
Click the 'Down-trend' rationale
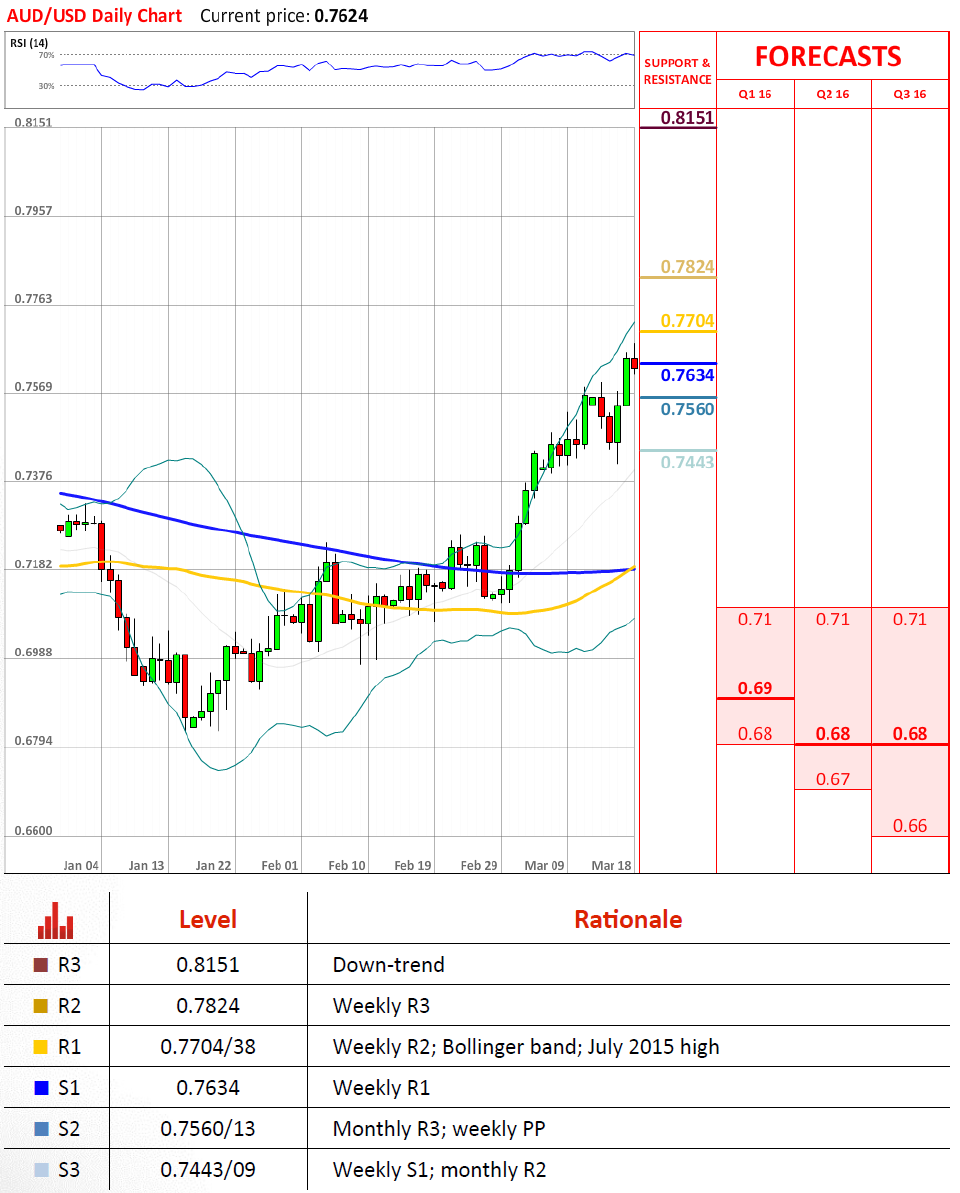click(x=389, y=965)
